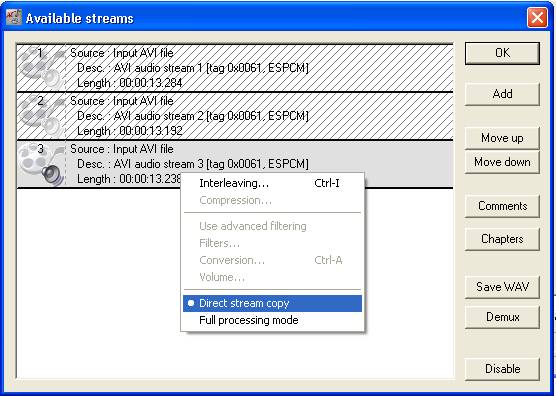Select the AVI audio stream 1 entry
This screenshot has height=396, width=556.
235,68
